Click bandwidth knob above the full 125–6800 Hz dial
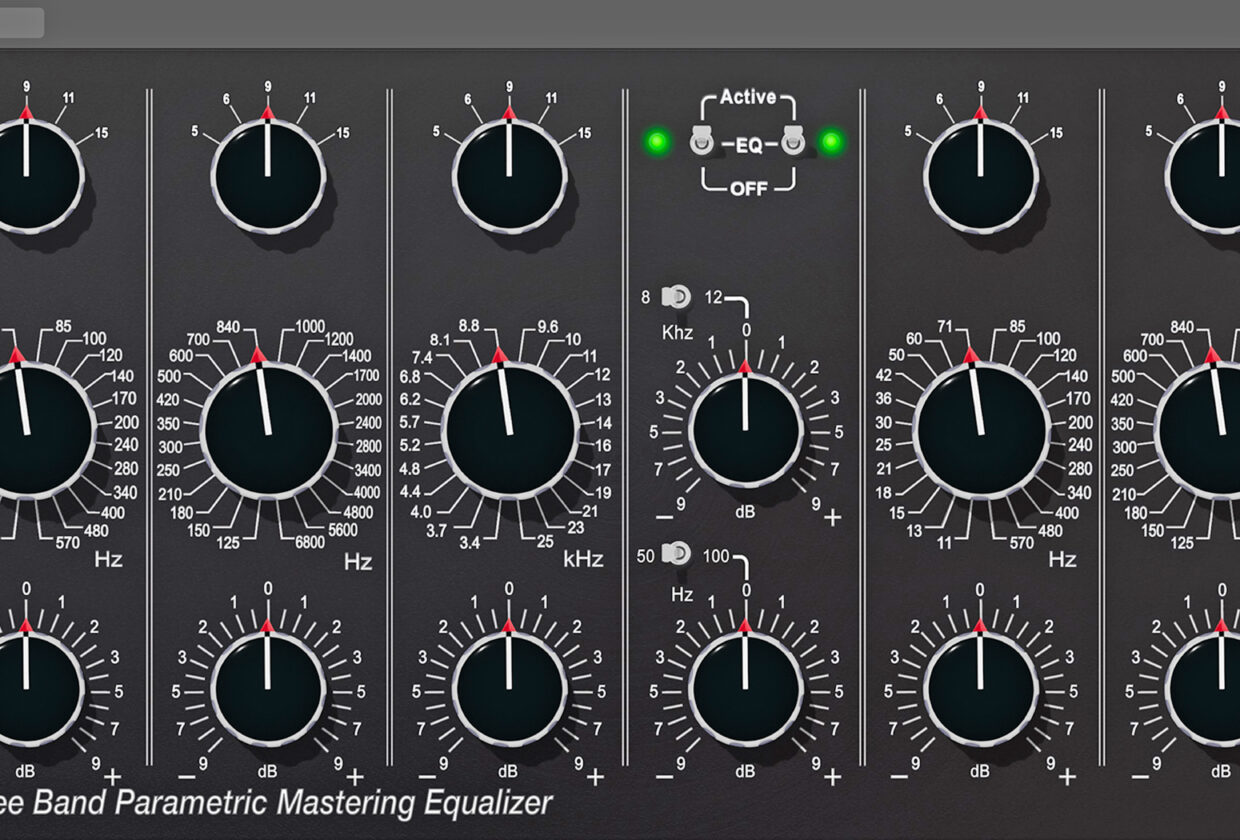Screen dimensions: 1240x840 [267, 177]
